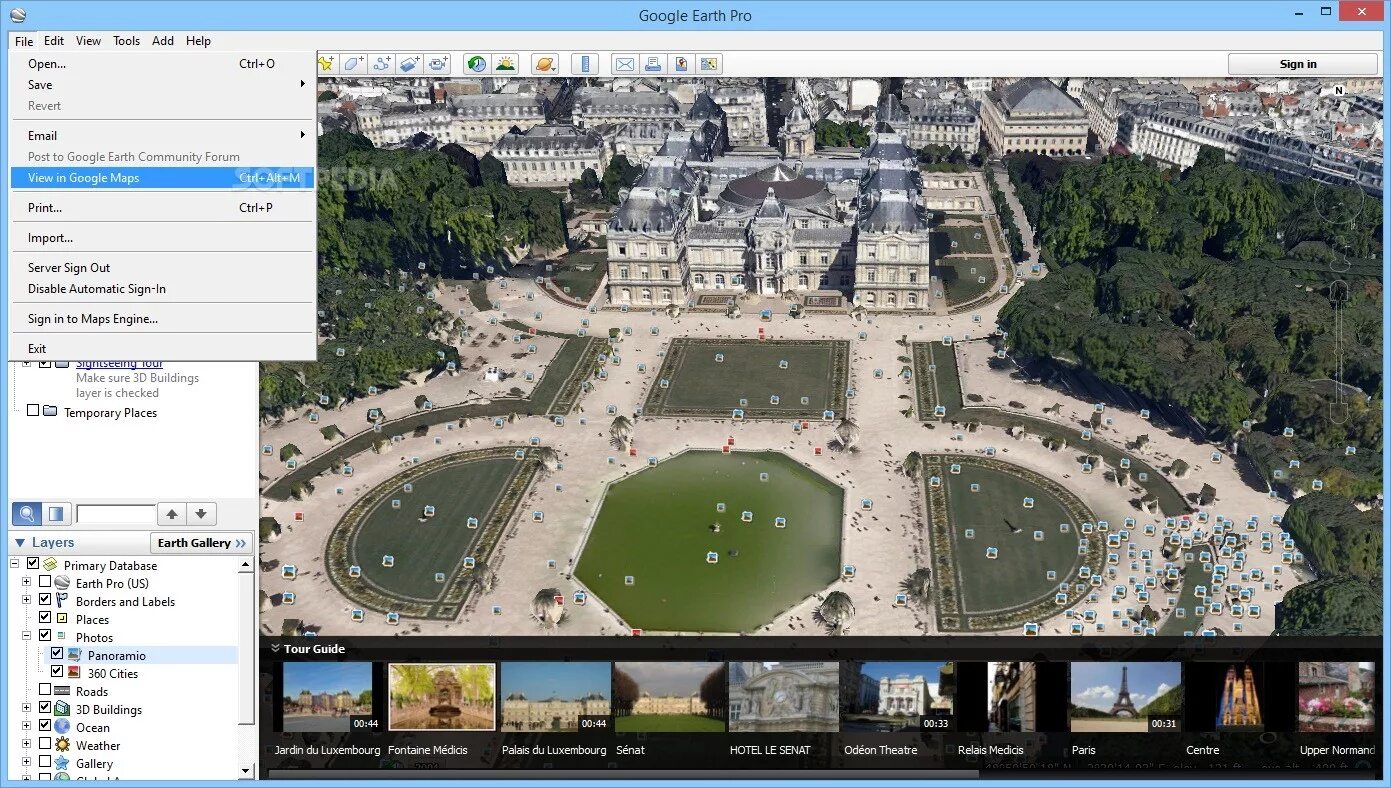1391x788 pixels.
Task: Click the Add Placemark pushpin icon
Action: 326,64
